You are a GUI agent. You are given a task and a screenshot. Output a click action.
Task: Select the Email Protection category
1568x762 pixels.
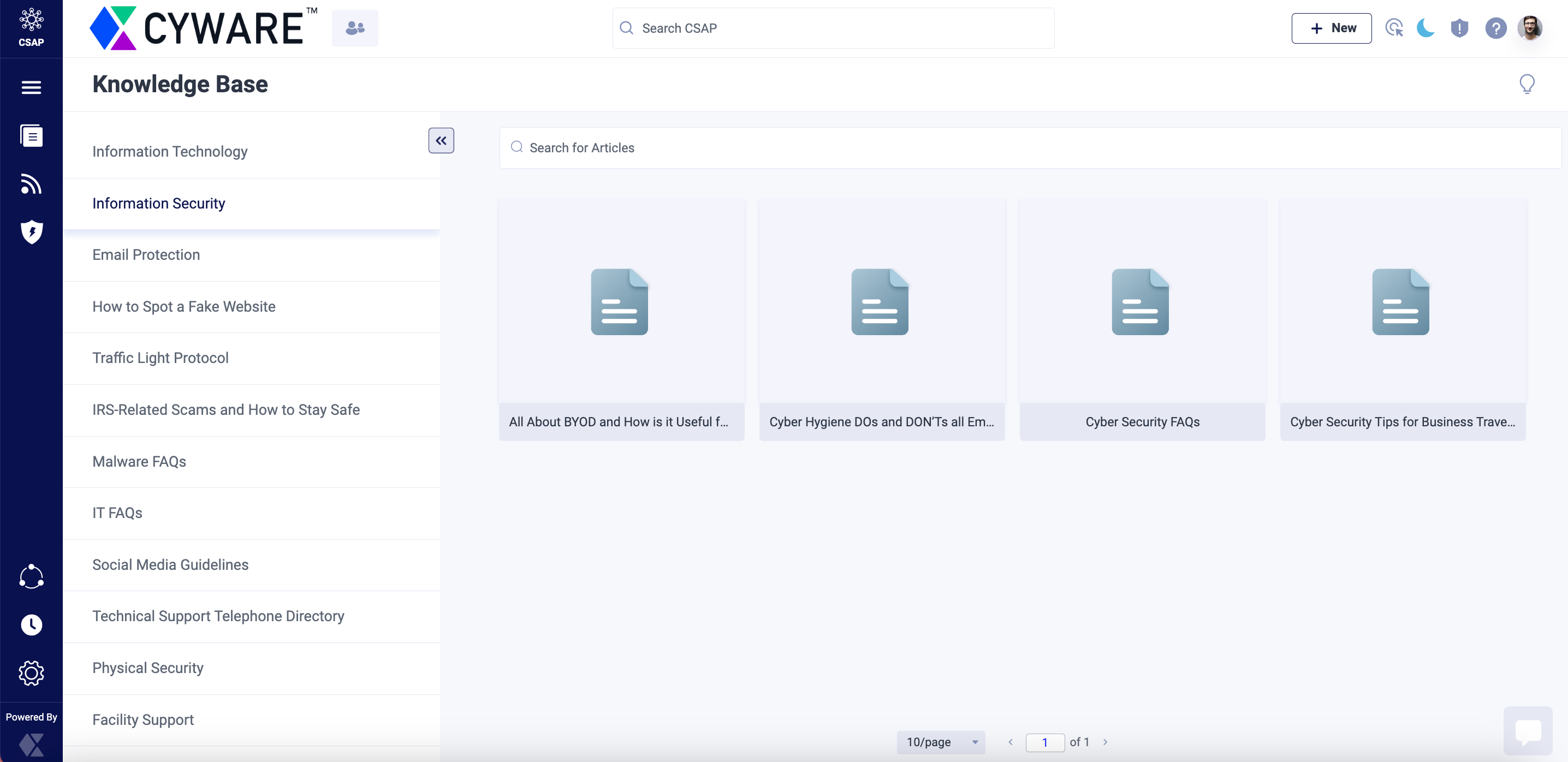(x=146, y=255)
